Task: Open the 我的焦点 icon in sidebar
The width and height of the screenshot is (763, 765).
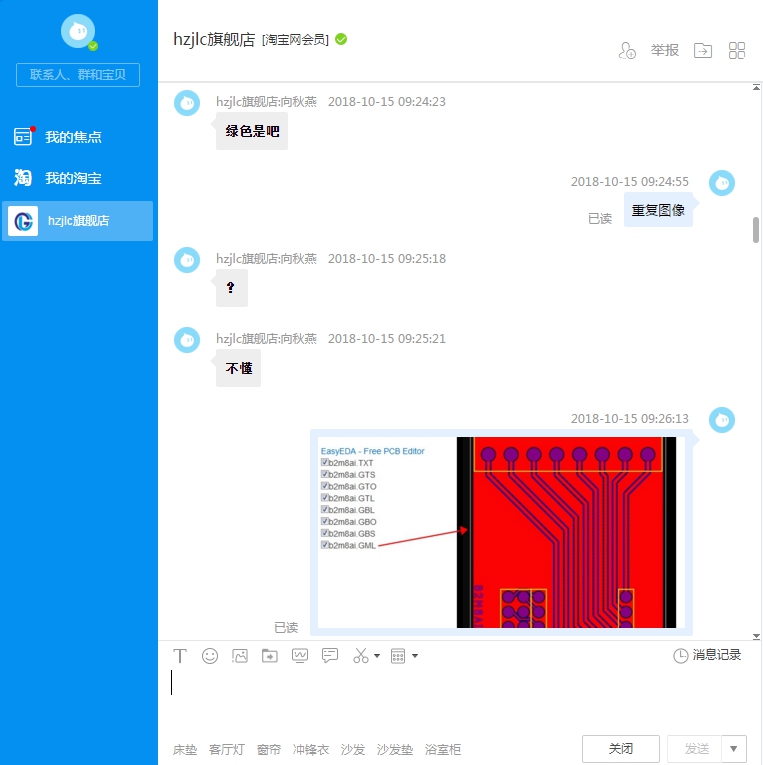Action: click(x=23, y=137)
